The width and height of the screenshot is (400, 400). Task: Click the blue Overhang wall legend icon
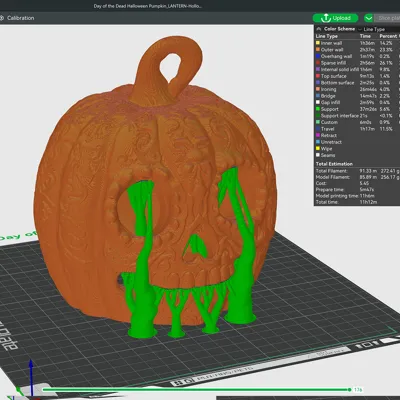point(318,56)
